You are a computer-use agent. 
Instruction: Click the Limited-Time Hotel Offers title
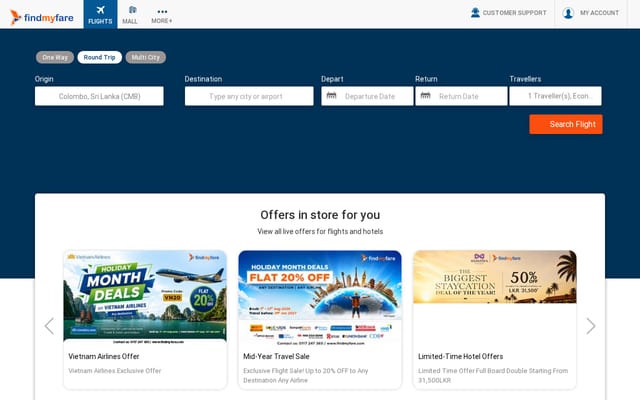460,356
